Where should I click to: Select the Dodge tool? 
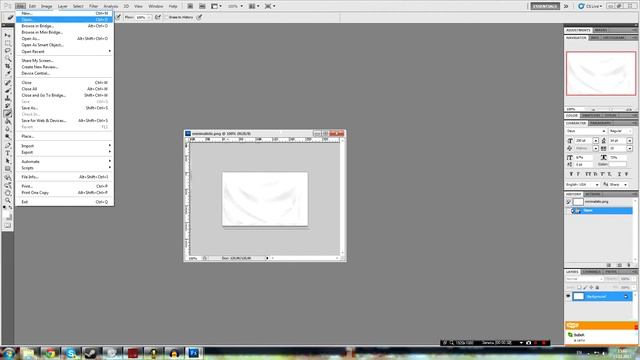click(x=8, y=137)
